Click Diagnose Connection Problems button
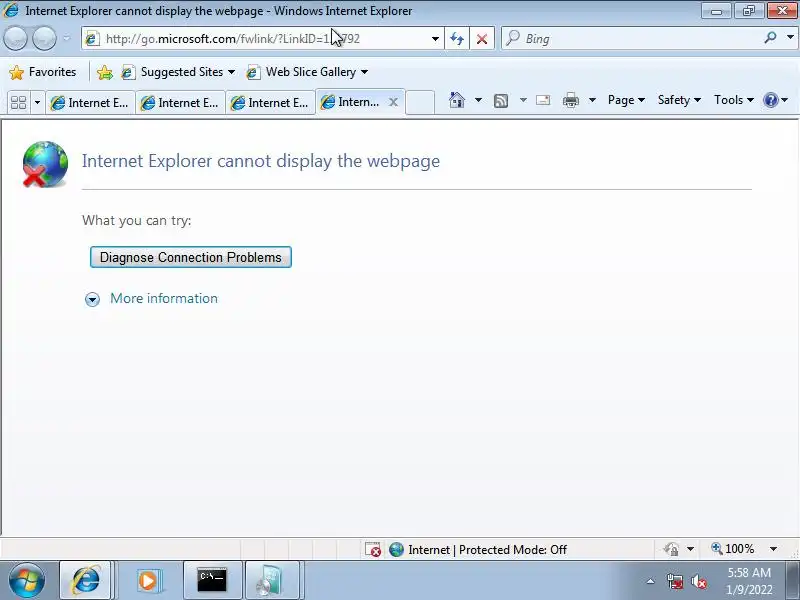 [x=191, y=257]
